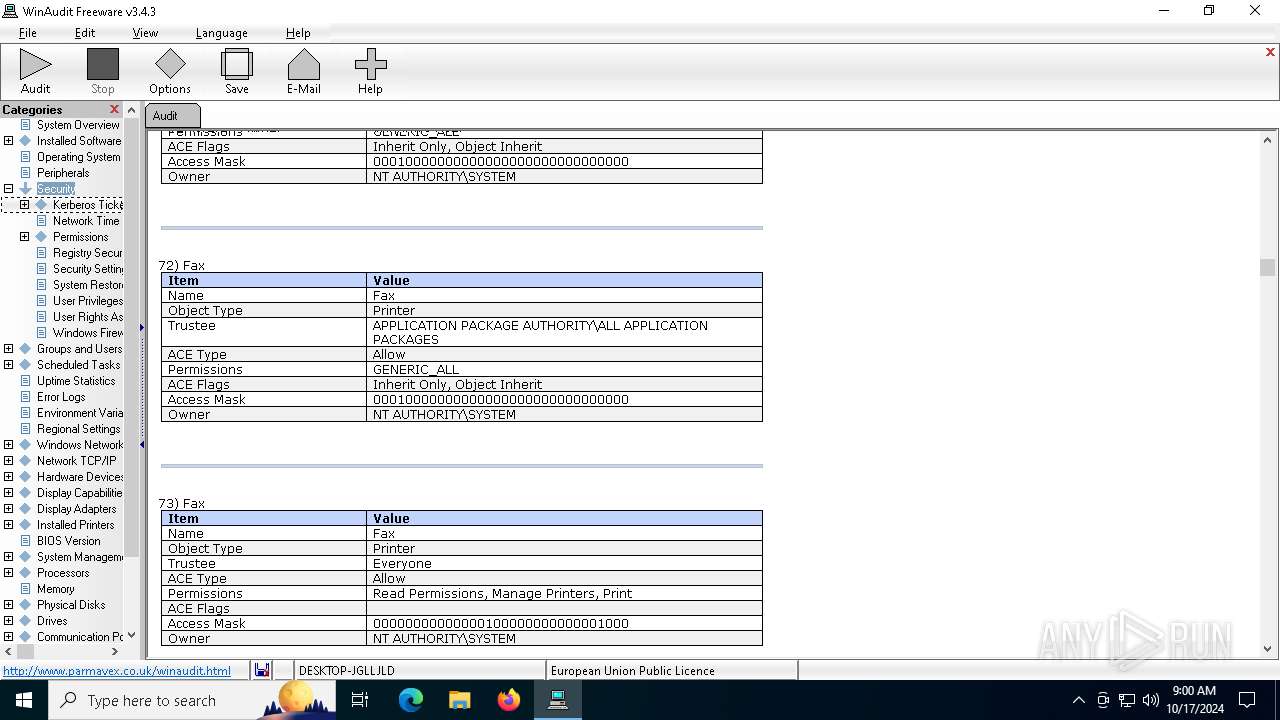
Task: Select Drives category
Action: (x=52, y=621)
